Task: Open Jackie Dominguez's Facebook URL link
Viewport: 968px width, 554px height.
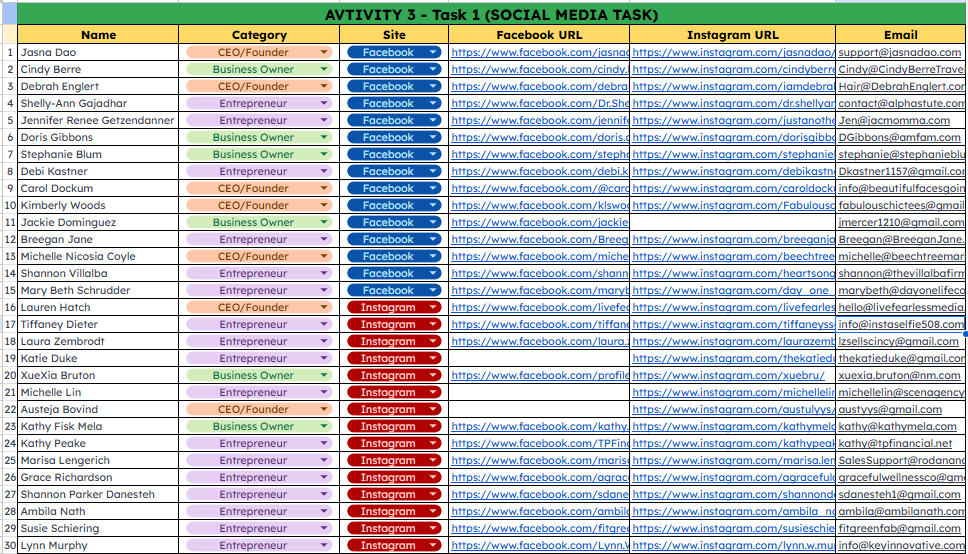Action: click(x=540, y=222)
